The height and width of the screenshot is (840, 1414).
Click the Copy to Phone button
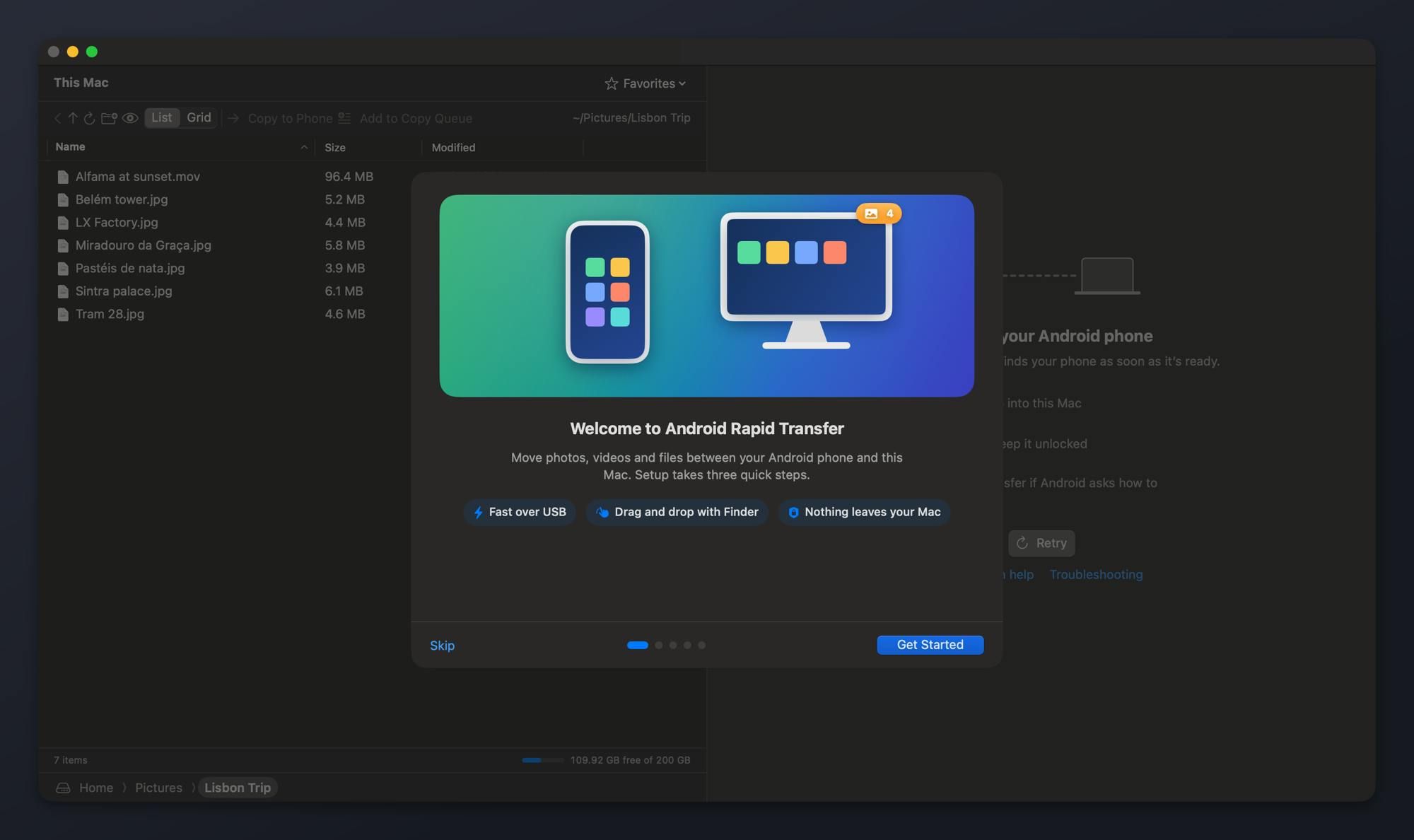[x=280, y=118]
